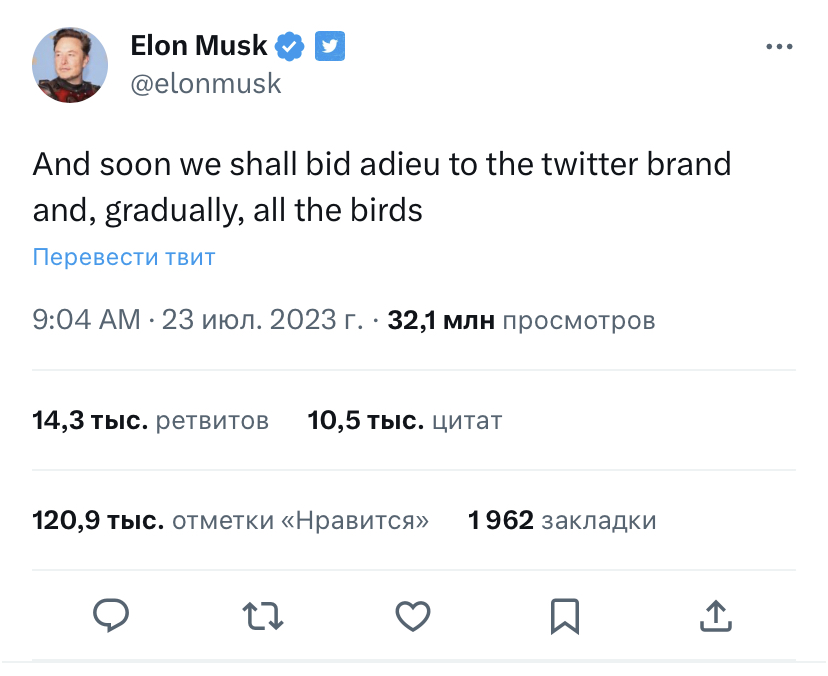
Task: Click the tweet timestamp 9:04 AM · 23 июл. 2023
Action: click(x=198, y=321)
